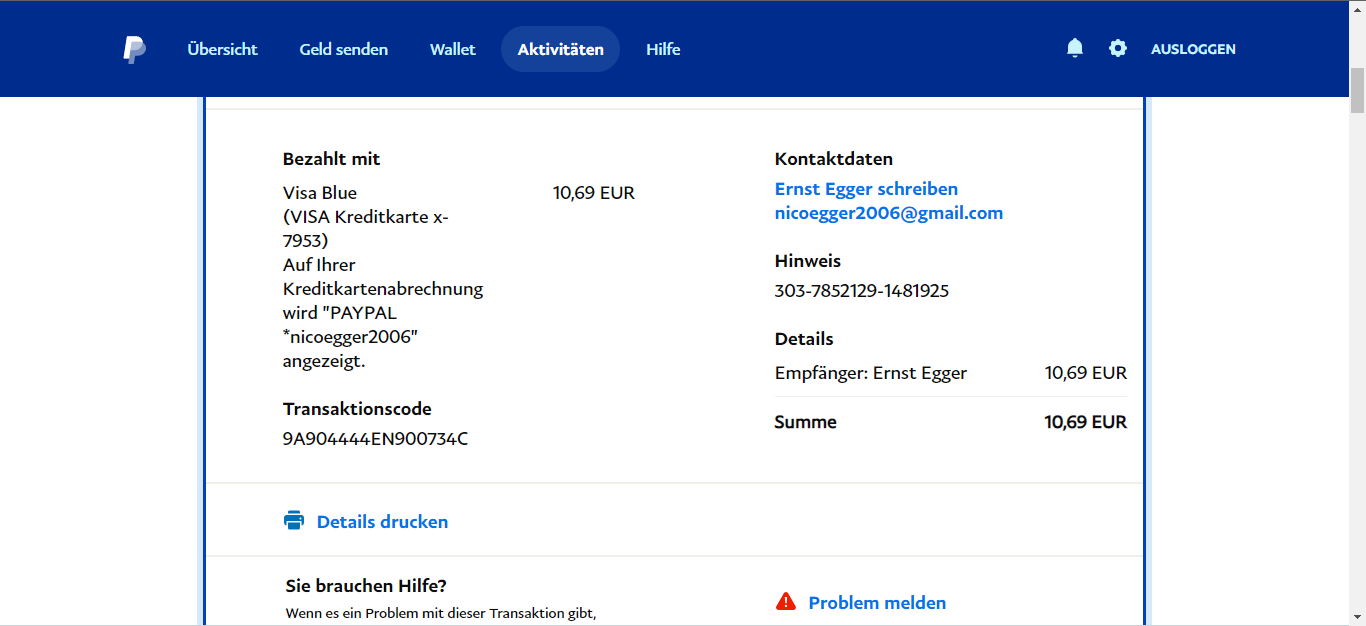Open the Hilfe menu item

tap(663, 49)
